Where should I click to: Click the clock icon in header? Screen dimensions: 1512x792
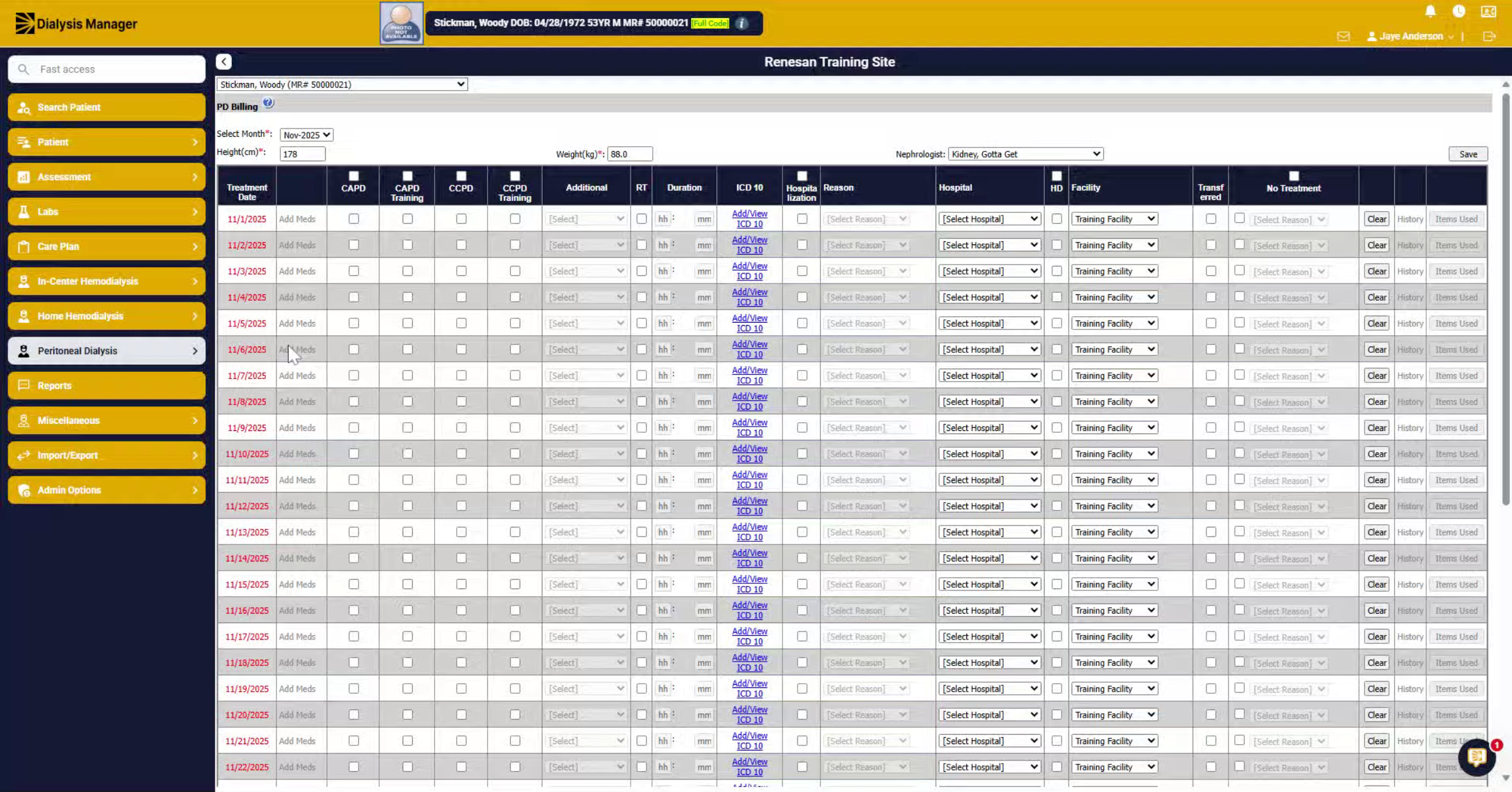[x=1459, y=11]
